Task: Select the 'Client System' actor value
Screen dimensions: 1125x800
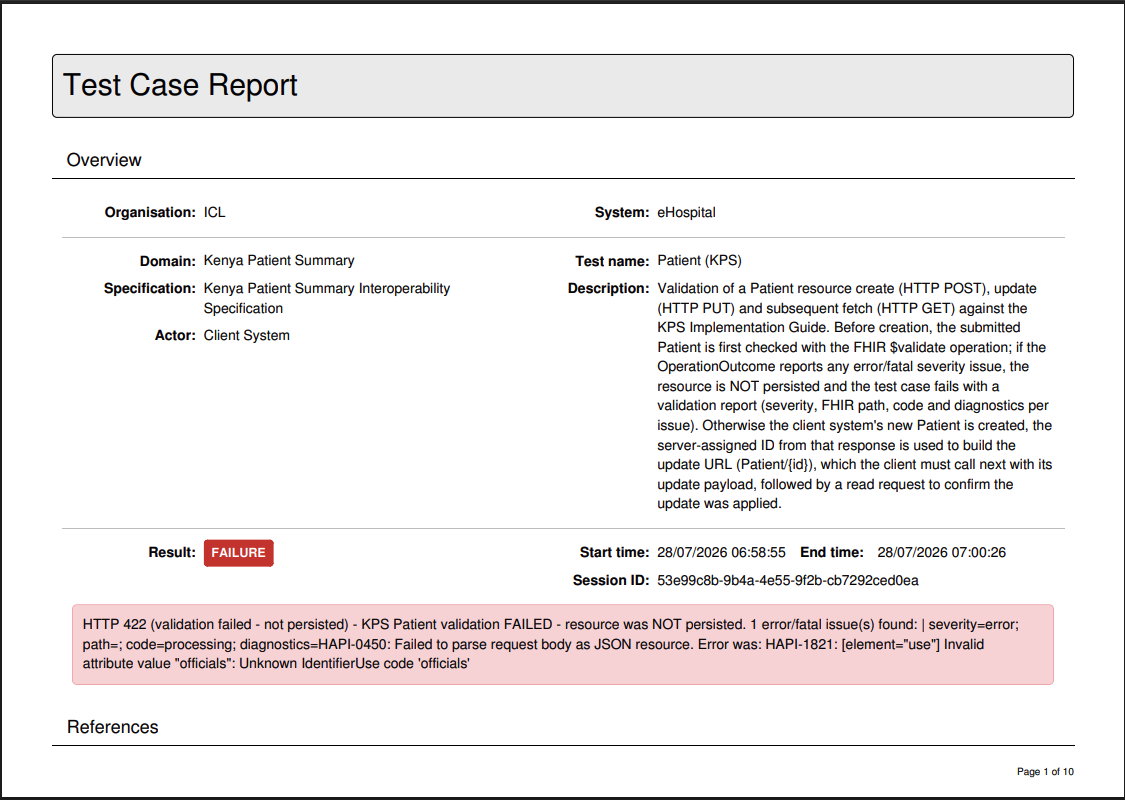Action: click(247, 336)
